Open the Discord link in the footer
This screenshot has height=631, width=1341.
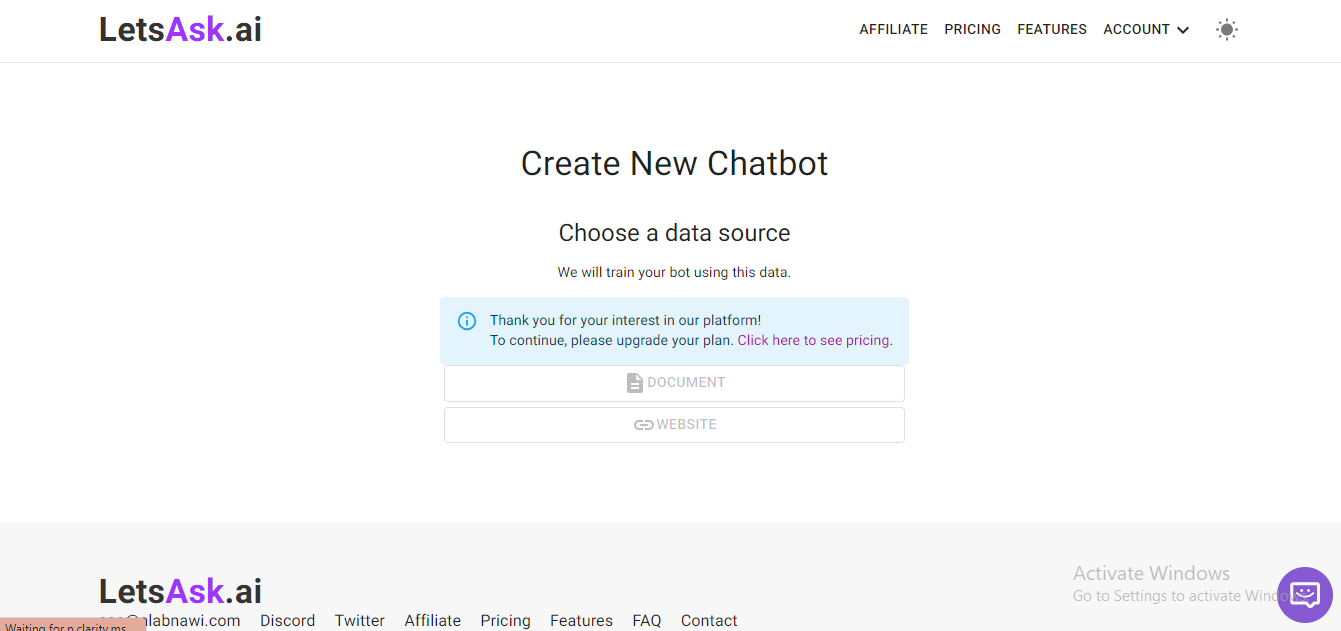point(287,621)
